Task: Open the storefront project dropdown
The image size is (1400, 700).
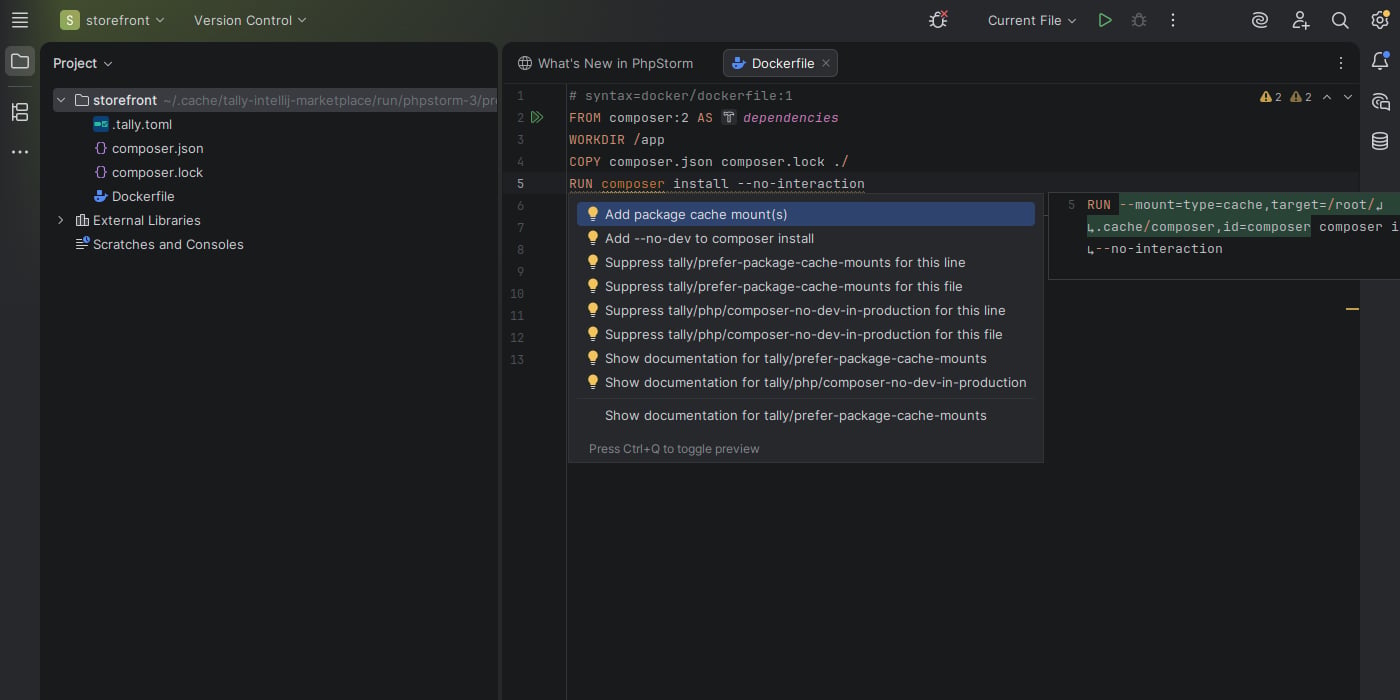Action: tap(112, 20)
